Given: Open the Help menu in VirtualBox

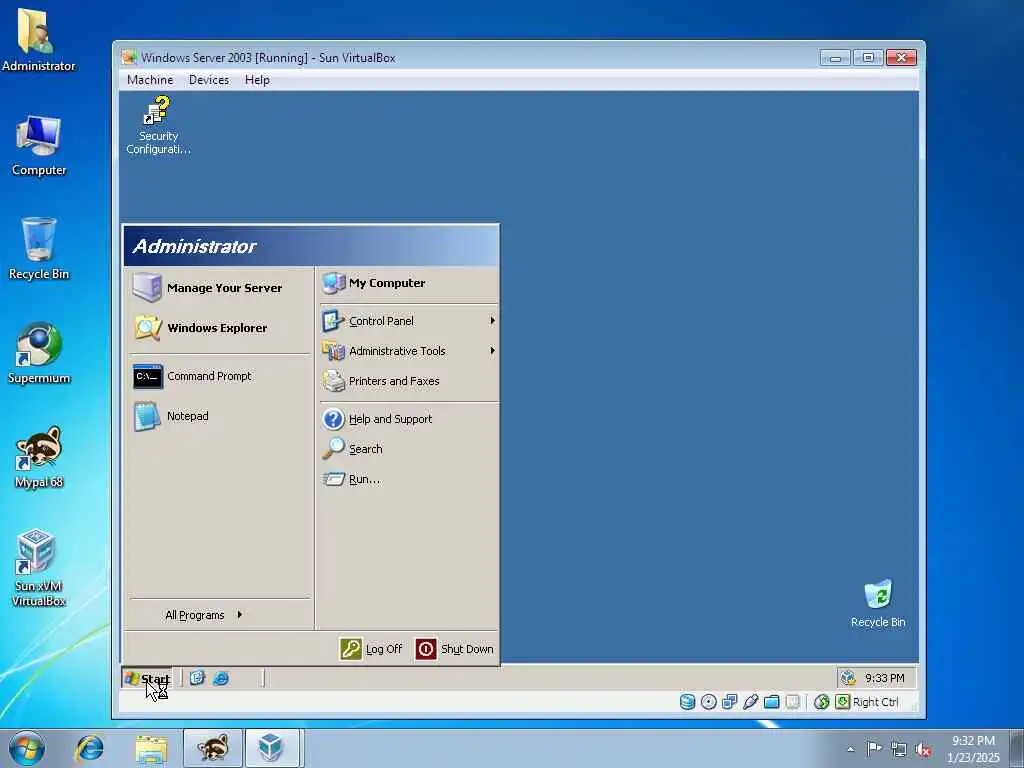Looking at the screenshot, I should [x=257, y=80].
